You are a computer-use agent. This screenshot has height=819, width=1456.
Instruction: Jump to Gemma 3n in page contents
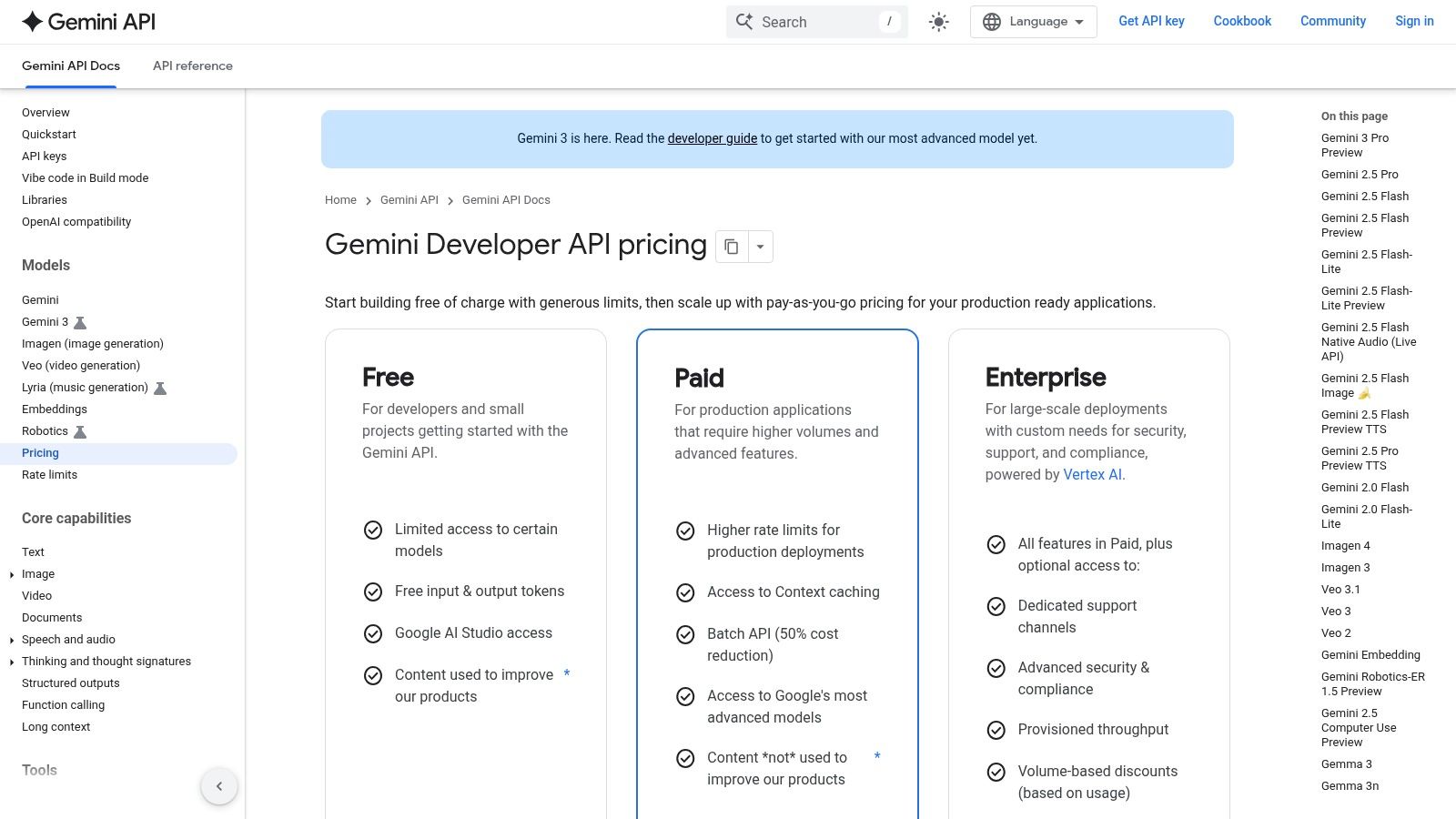click(x=1350, y=786)
